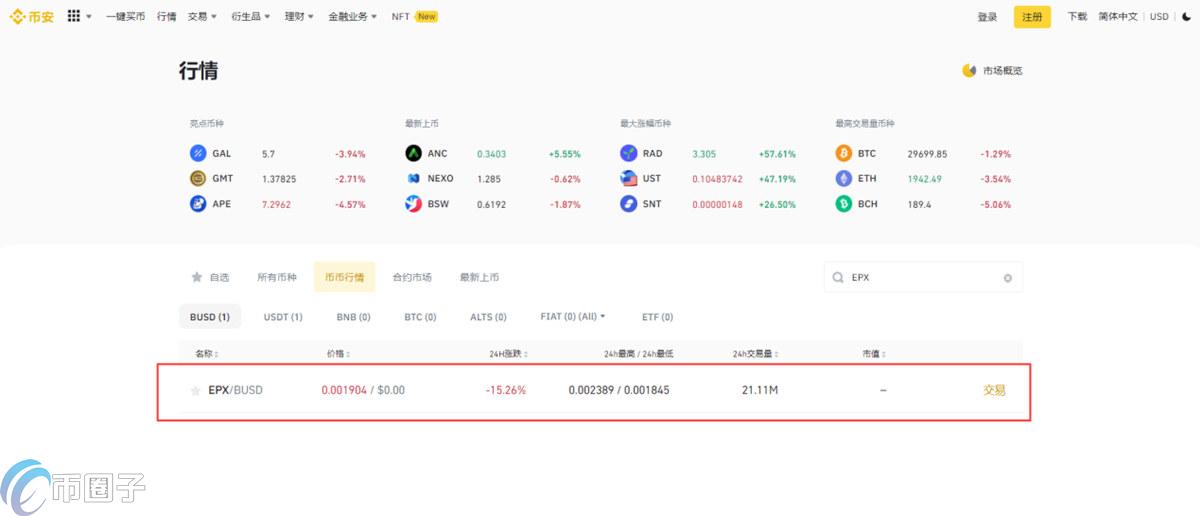Sort by 名称 column
The image size is (1200, 516).
[206, 354]
